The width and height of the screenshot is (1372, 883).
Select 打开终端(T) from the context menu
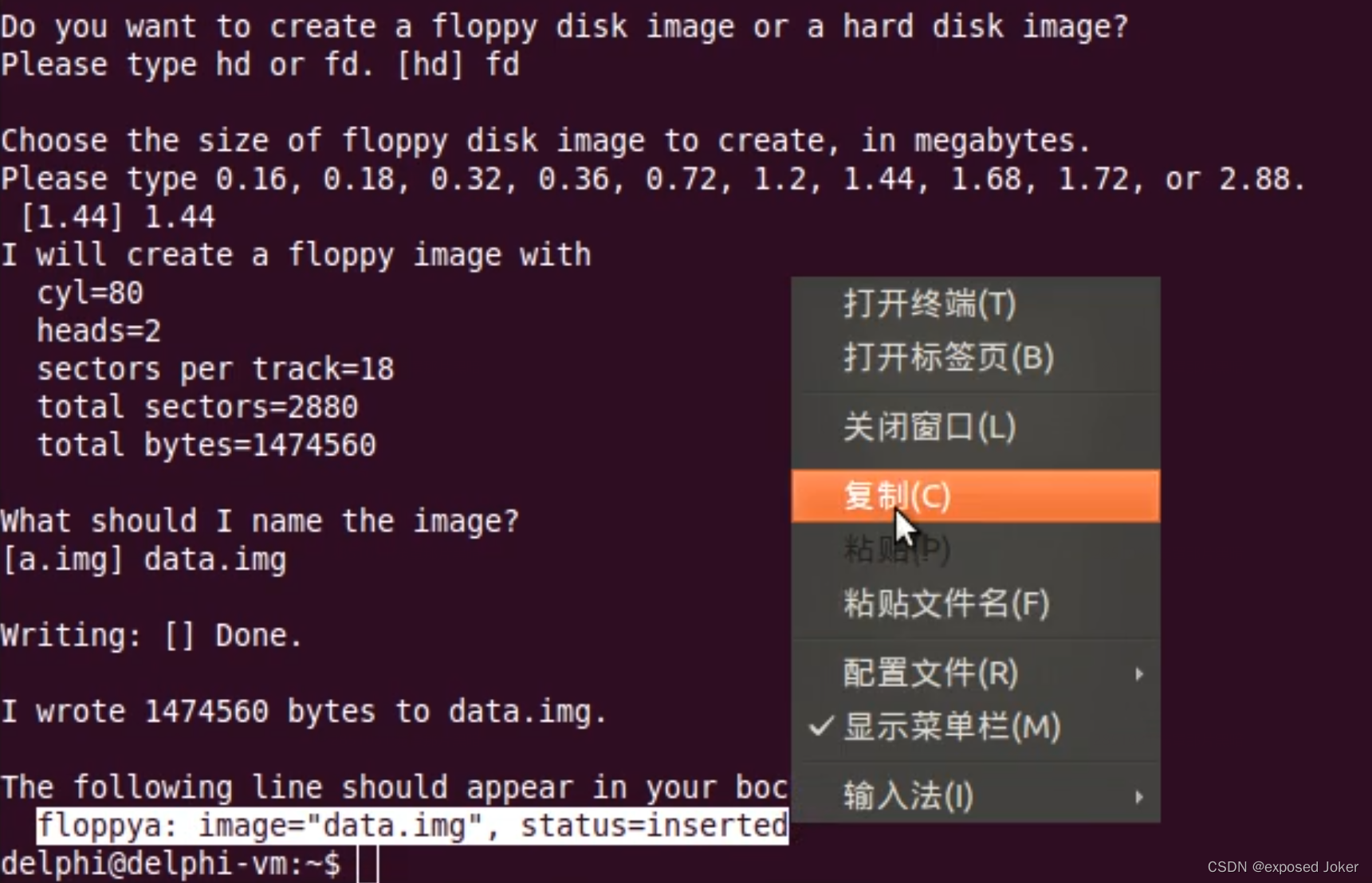coord(930,304)
